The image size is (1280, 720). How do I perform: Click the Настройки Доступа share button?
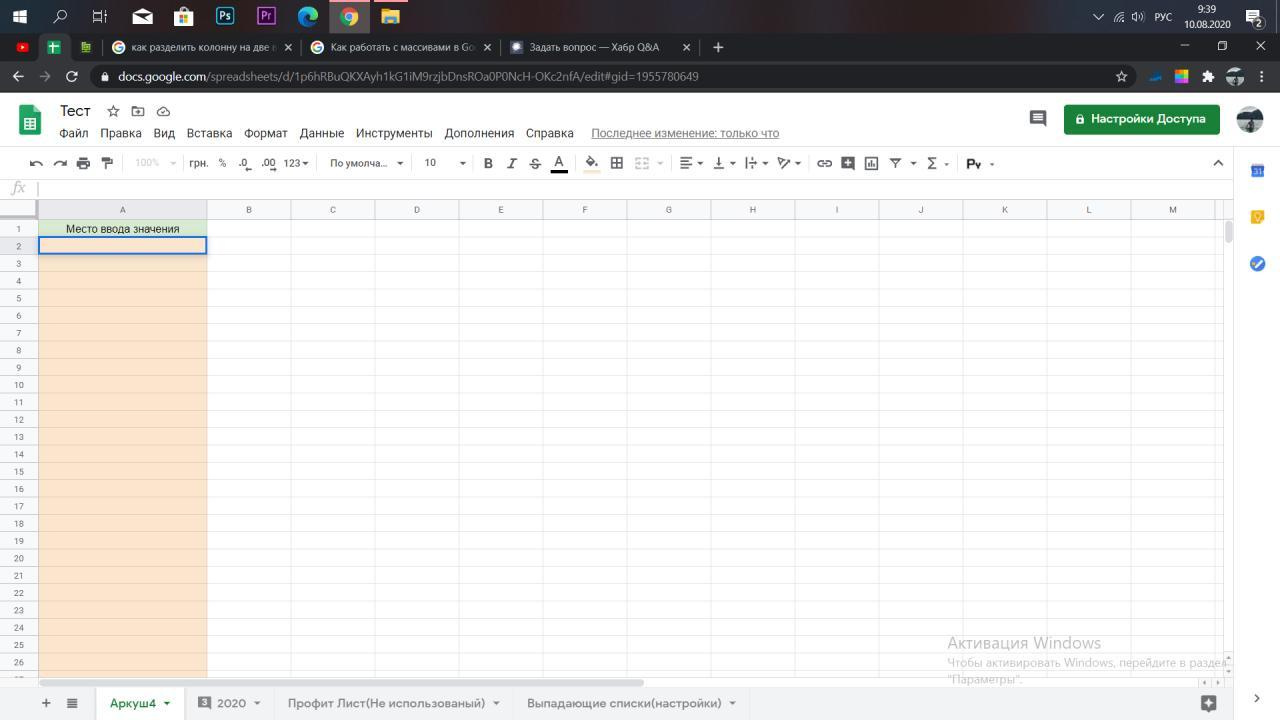pyautogui.click(x=1141, y=119)
